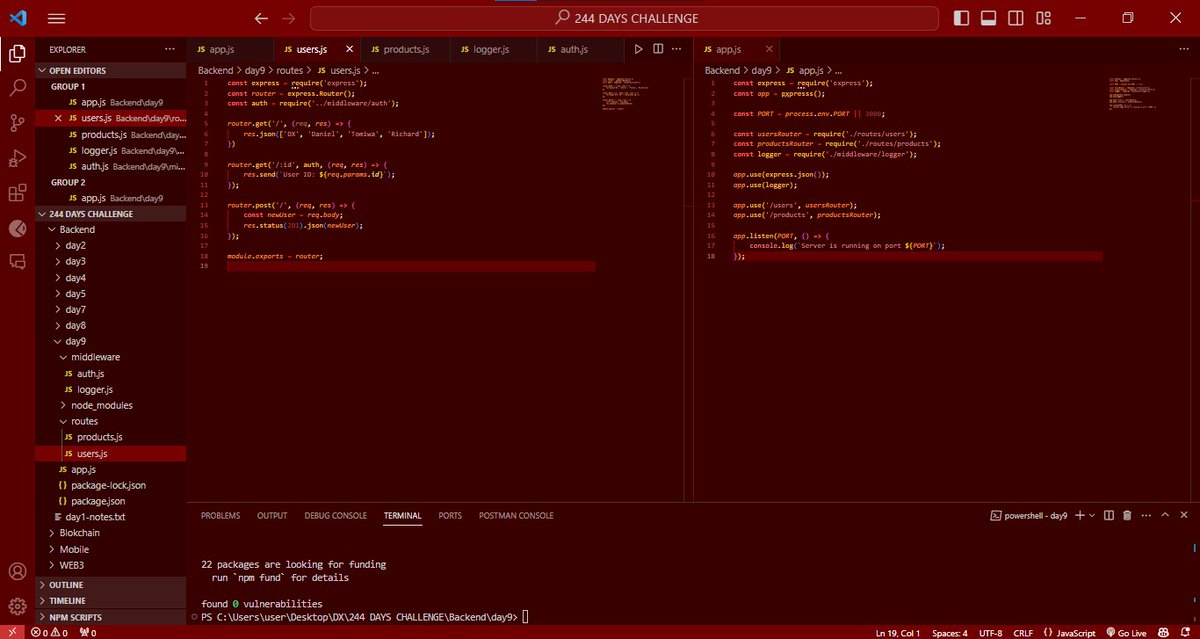Open the OUTPUT panel tab
Viewport: 1200px width, 639px height.
[272, 516]
